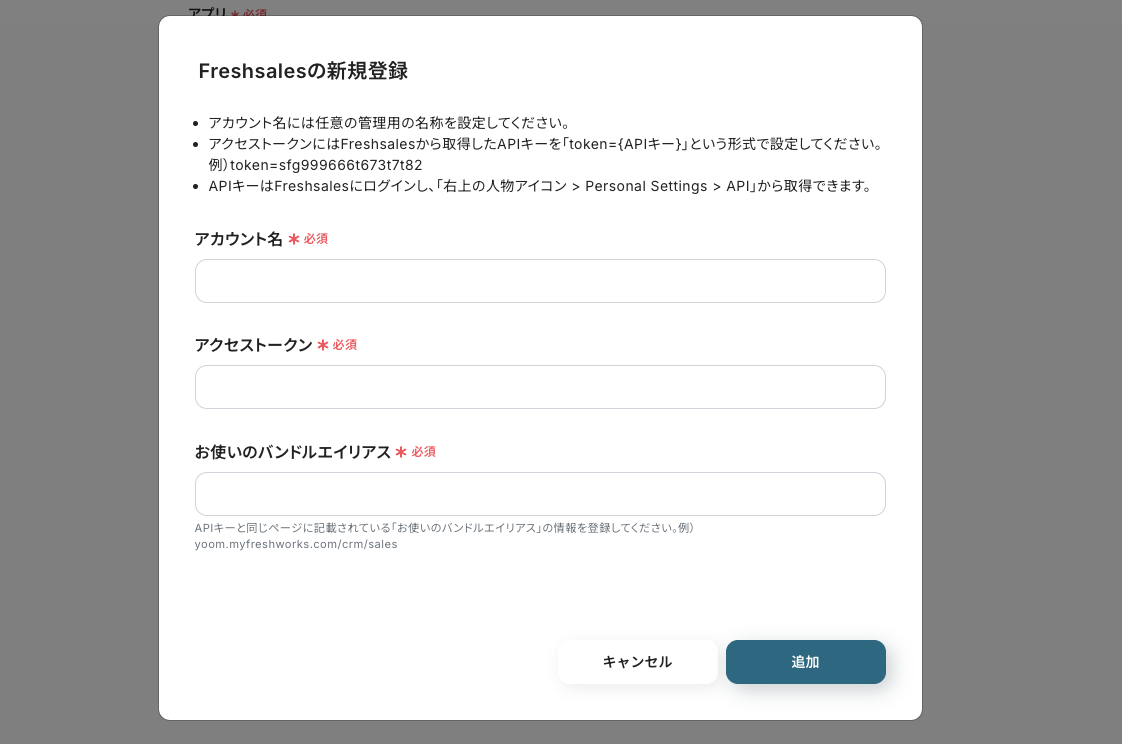This screenshot has width=1122, height=744.
Task: Click the アカウント名 field label
Action: point(238,239)
